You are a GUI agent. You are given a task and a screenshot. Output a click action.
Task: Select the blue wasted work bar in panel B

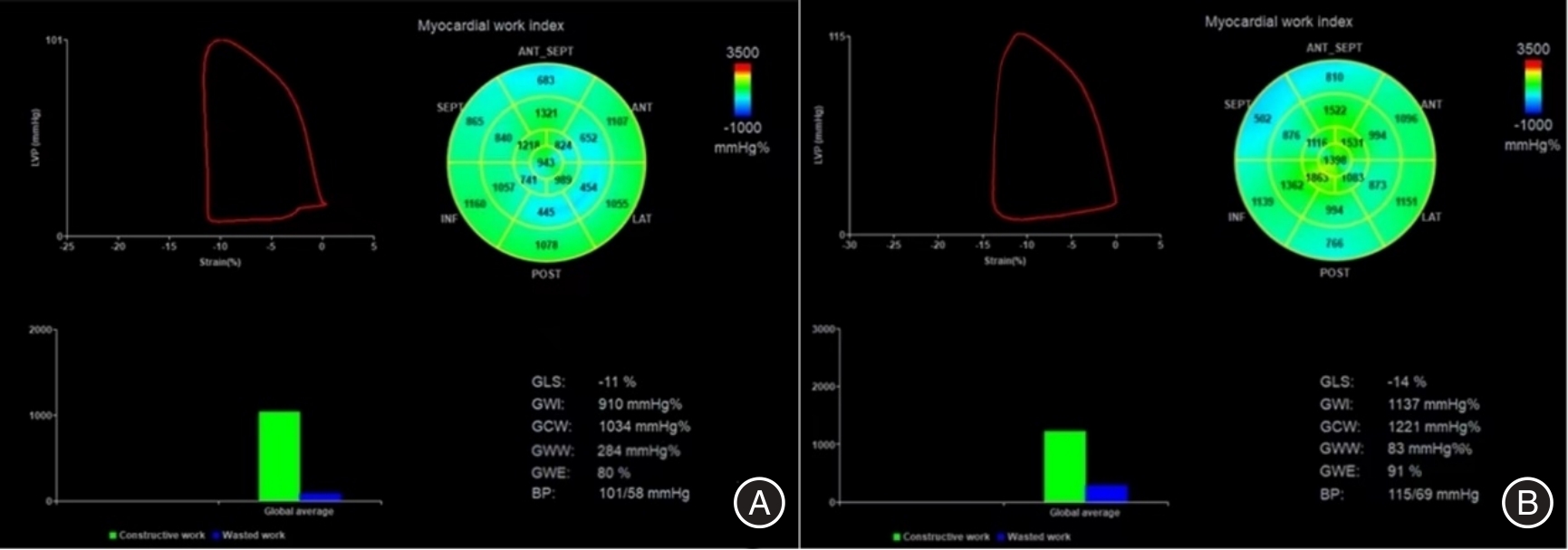(1106, 493)
